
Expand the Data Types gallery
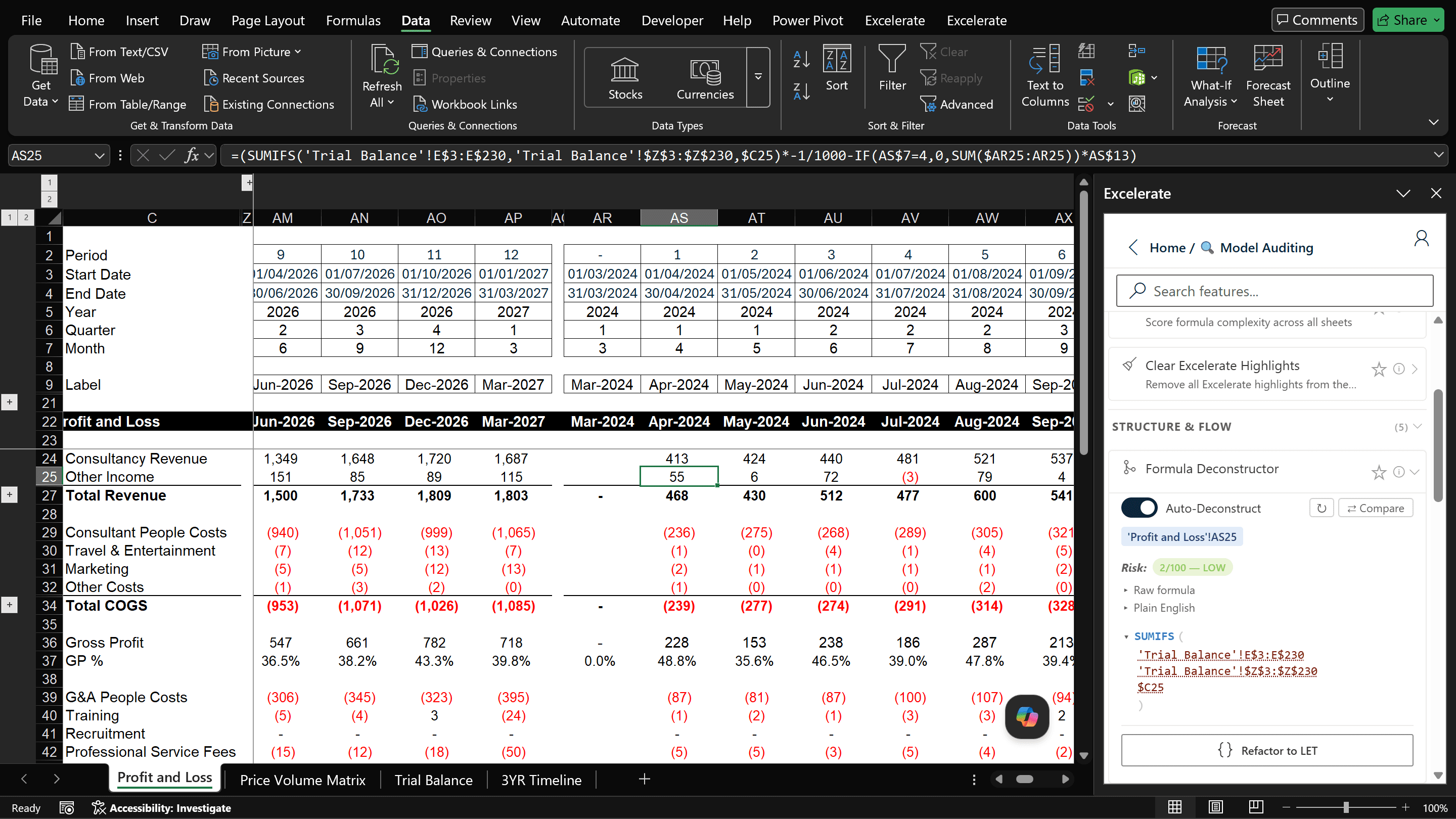(x=758, y=77)
